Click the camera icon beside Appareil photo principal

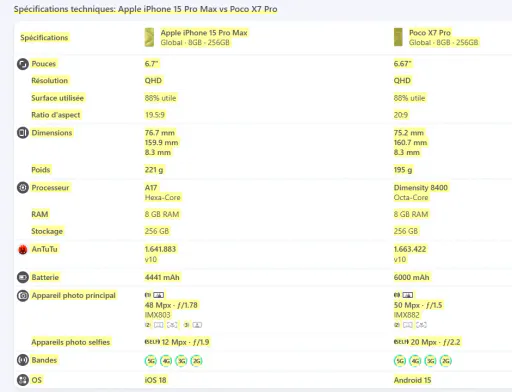[x=23, y=296]
